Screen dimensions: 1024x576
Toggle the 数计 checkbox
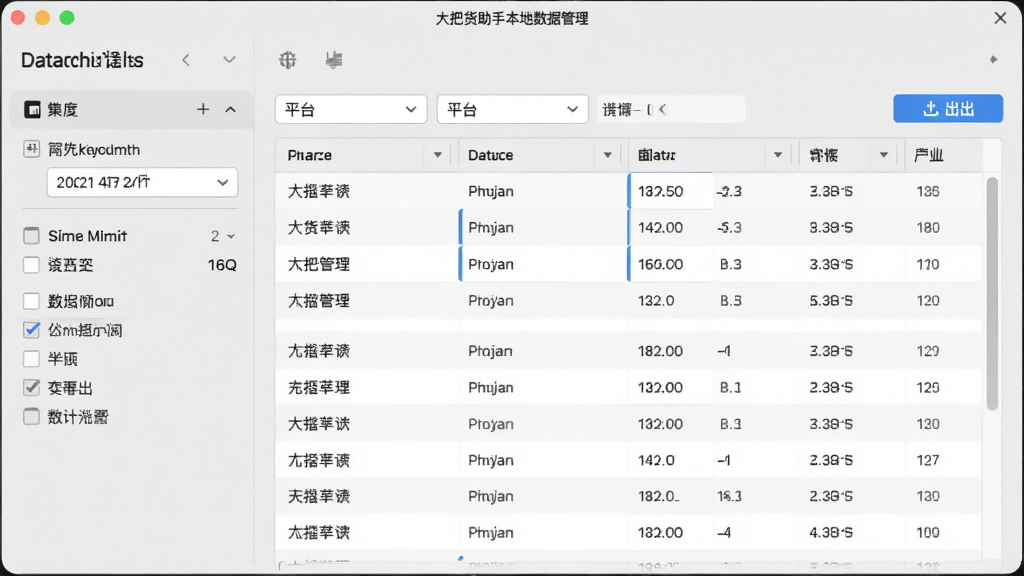[x=31, y=417]
